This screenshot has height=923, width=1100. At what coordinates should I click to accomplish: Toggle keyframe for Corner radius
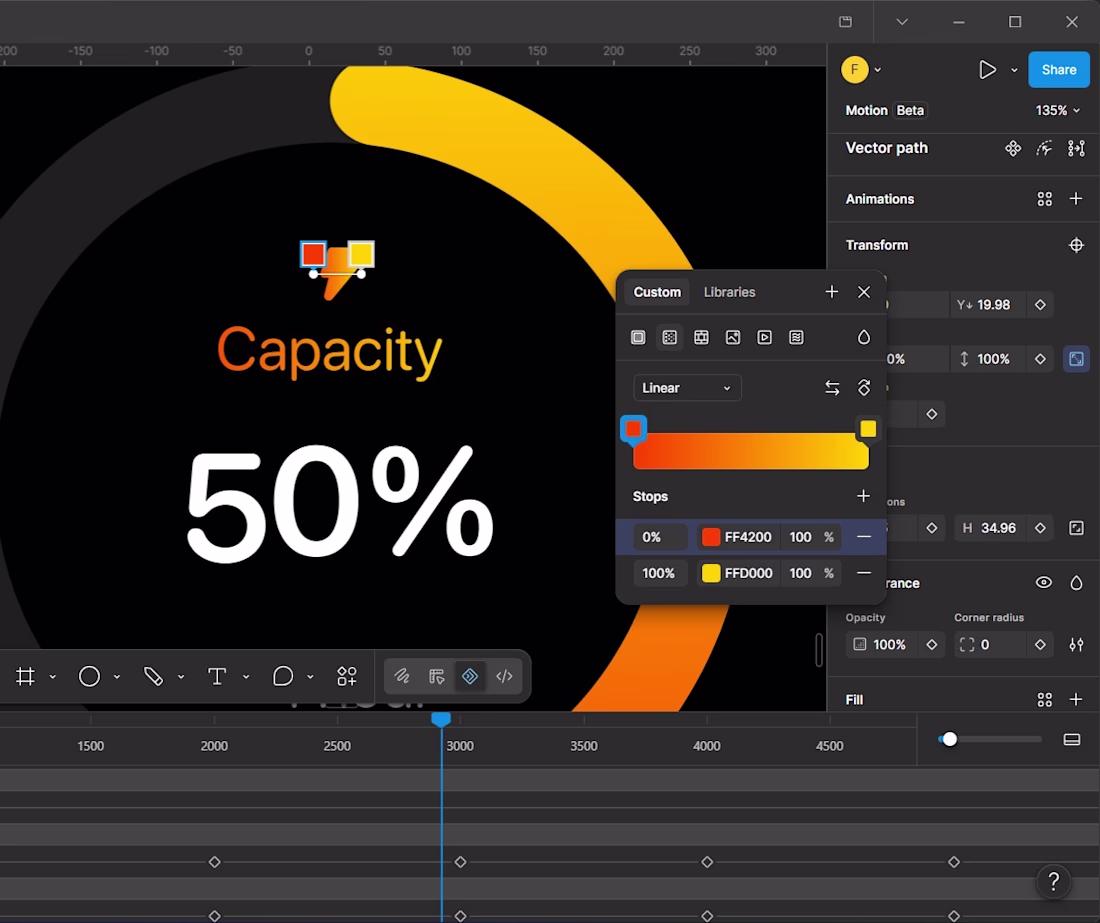(1040, 645)
